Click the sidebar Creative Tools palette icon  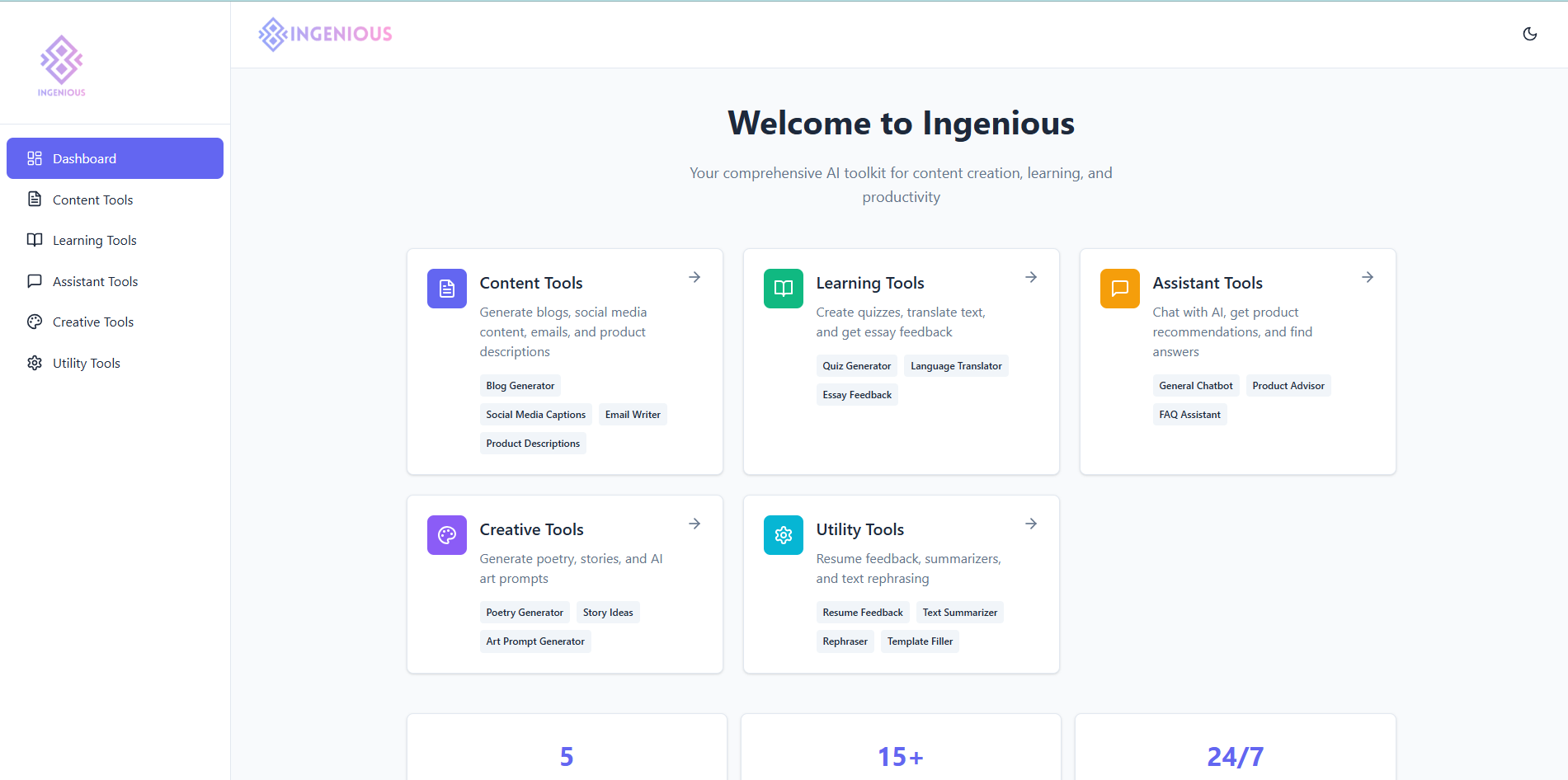[x=34, y=322]
